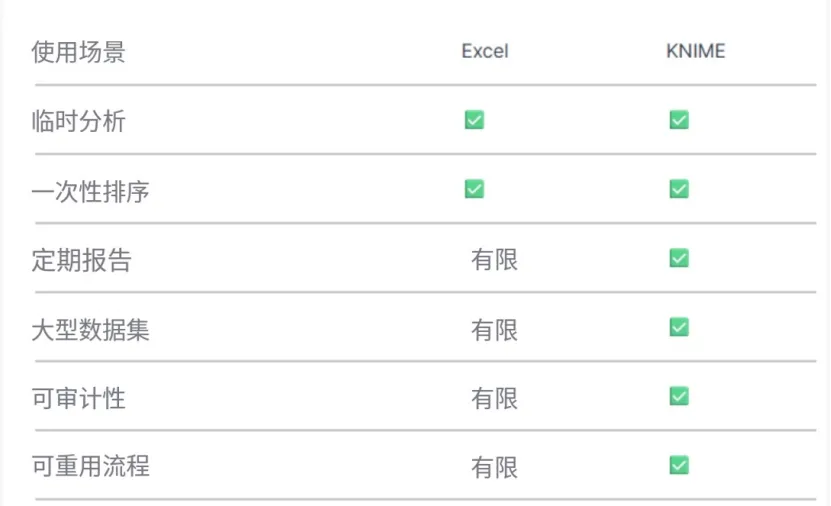This screenshot has width=831, height=506.
Task: Click the KNIME checkmark for 一次性排序
Action: (x=679, y=189)
